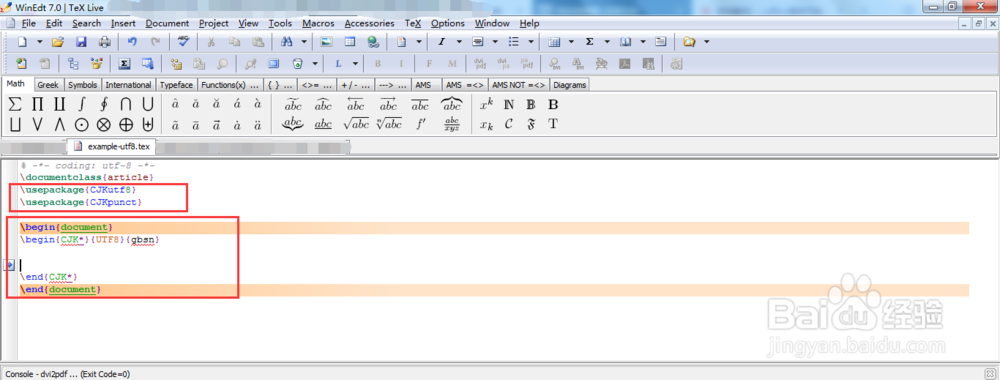Expand the italic font style dropdown arrow
The image size is (1000, 380).
click(459, 42)
